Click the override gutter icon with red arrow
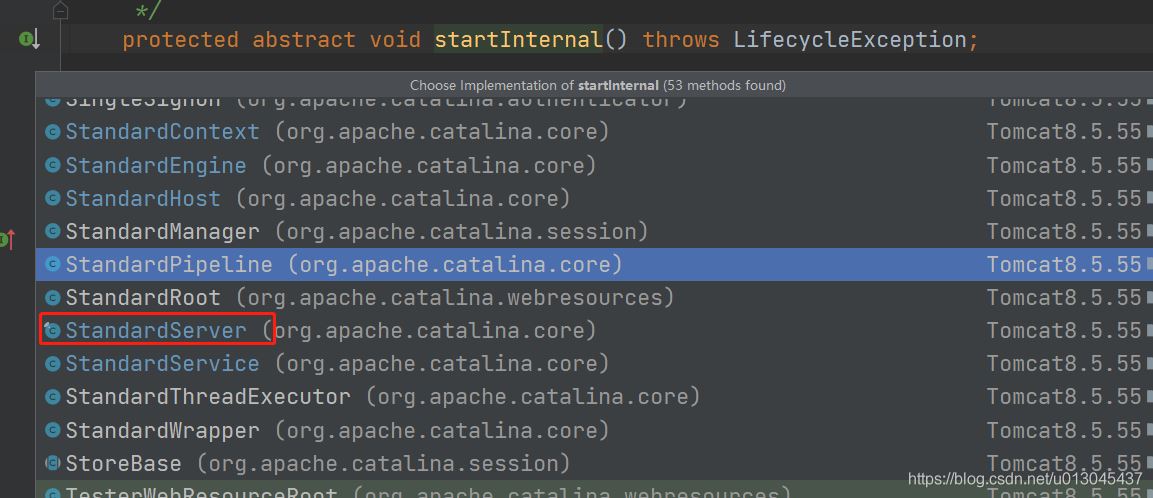This screenshot has width=1153, height=498. (8, 239)
